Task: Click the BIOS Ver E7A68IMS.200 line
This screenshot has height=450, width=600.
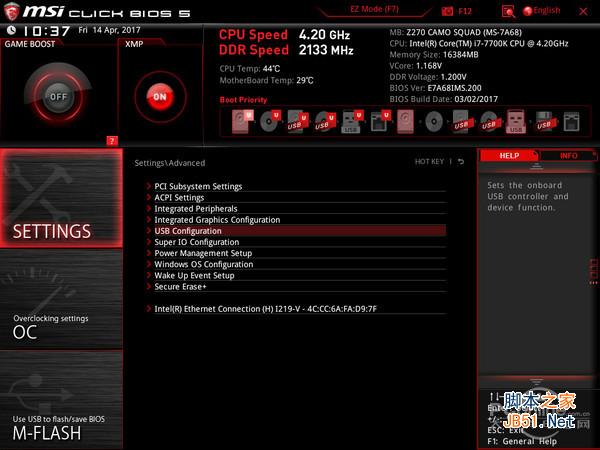Action: tap(435, 88)
